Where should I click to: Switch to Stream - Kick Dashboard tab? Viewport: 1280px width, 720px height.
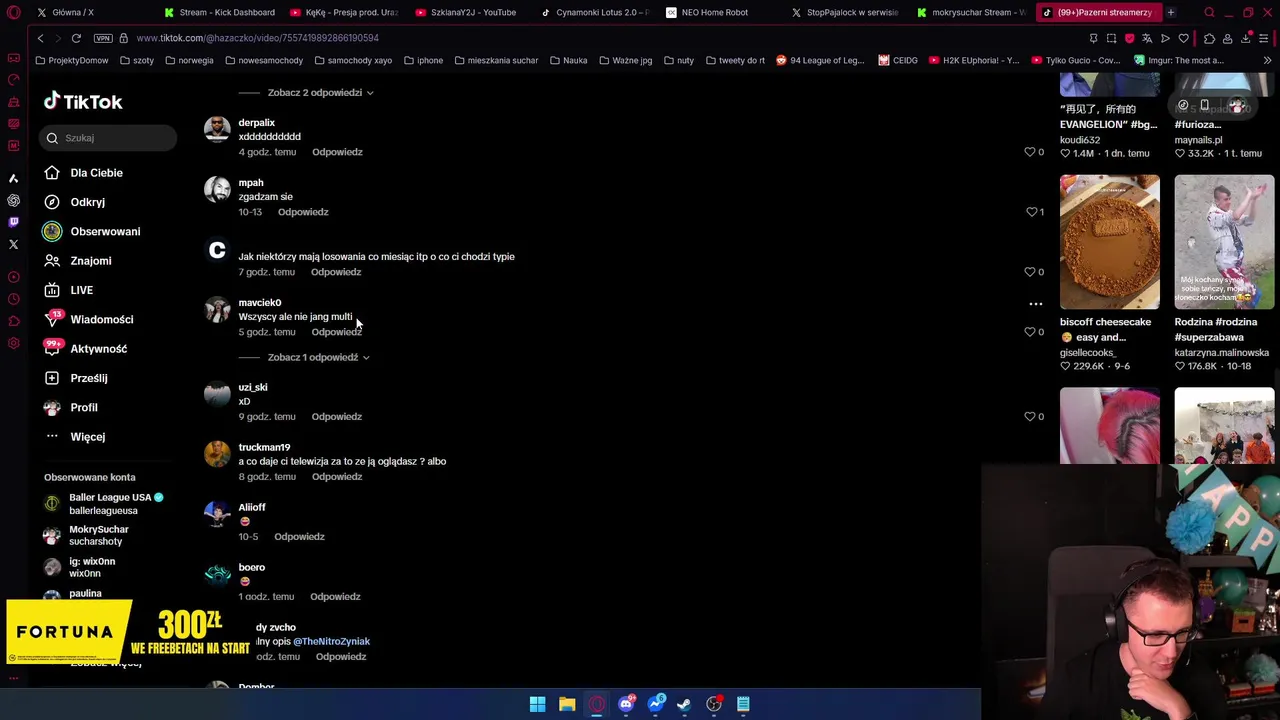pos(219,13)
